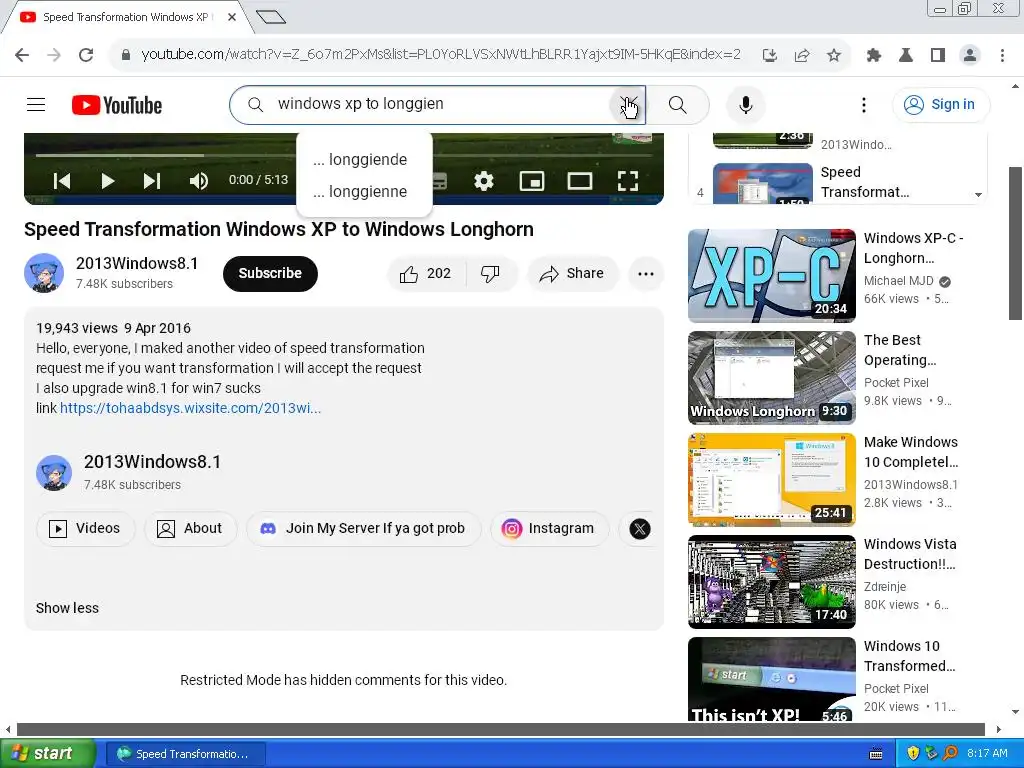Open the YouTube hamburger guide menu
Image resolution: width=1024 pixels, height=768 pixels.
(36, 104)
